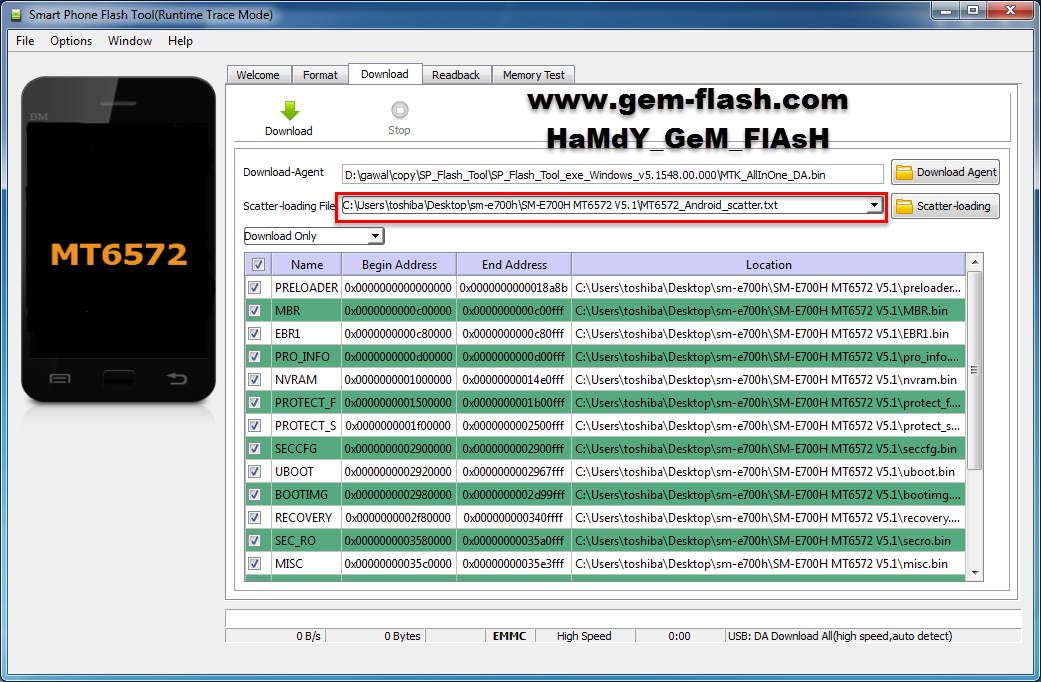Click RECOVERY begin address 0x0000000002f80000
This screenshot has width=1041, height=682.
[399, 517]
